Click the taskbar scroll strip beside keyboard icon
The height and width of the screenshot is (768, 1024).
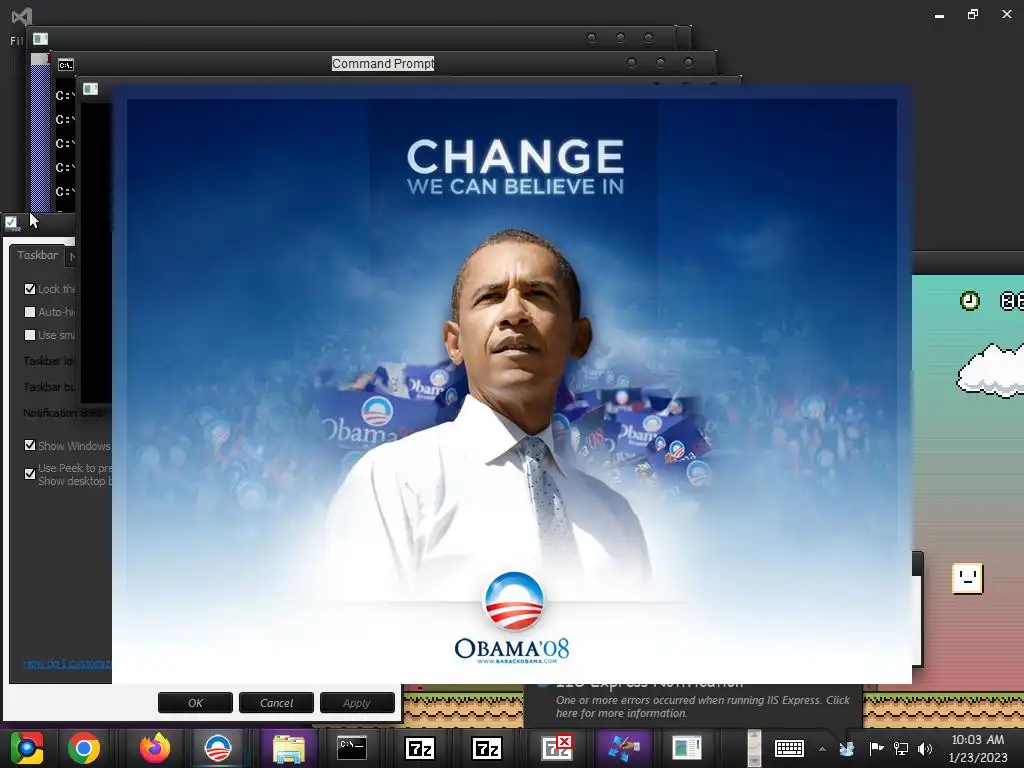754,748
